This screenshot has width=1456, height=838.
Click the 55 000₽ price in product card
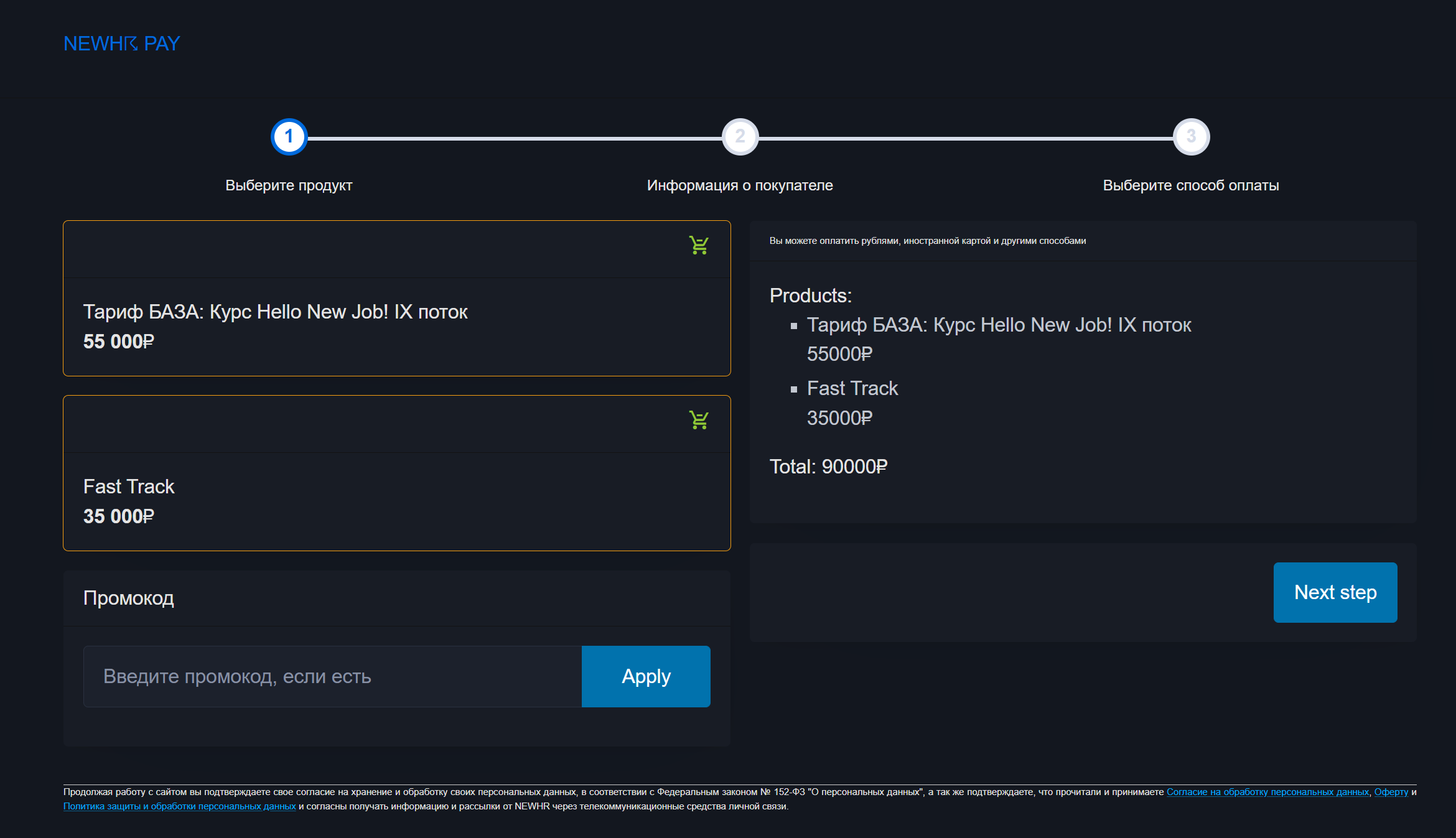(118, 342)
